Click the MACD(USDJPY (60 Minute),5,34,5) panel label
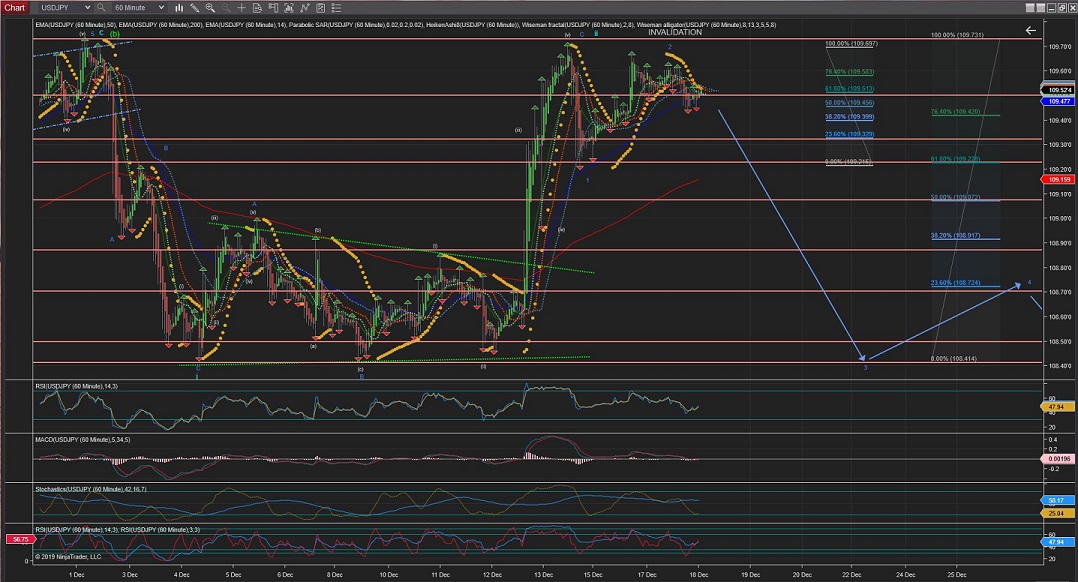 [82, 440]
